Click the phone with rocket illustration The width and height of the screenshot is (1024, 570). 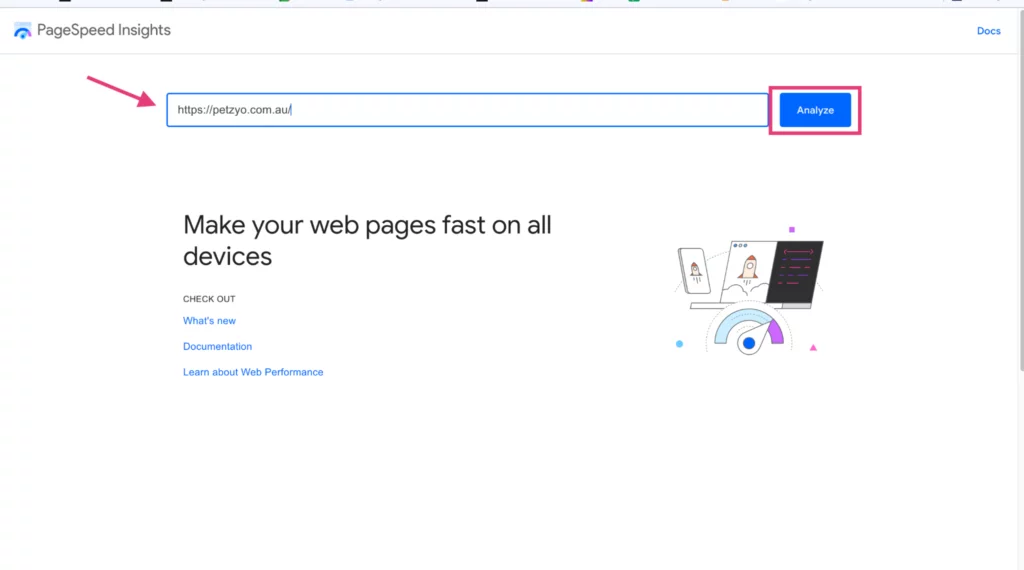click(694, 270)
